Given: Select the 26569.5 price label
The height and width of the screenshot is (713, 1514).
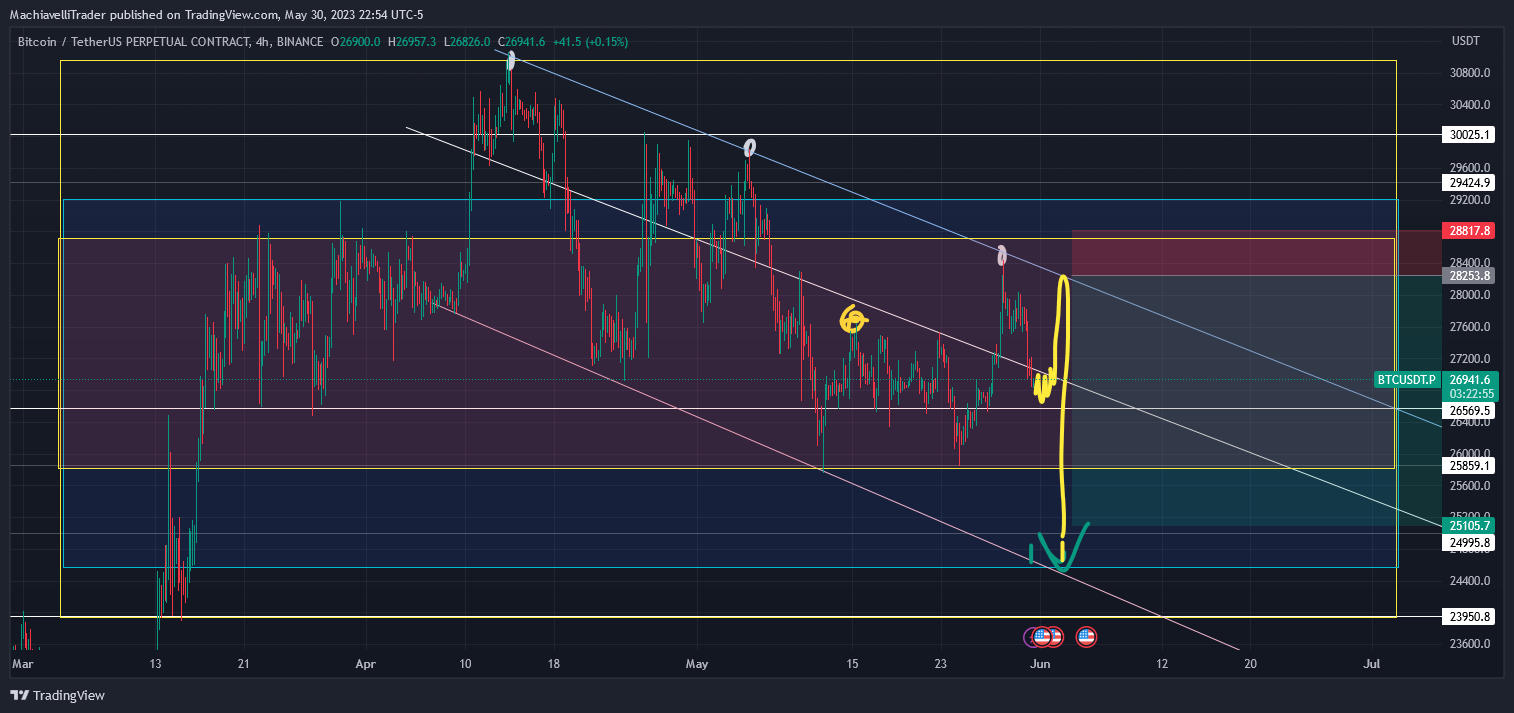Looking at the screenshot, I should pos(1469,410).
